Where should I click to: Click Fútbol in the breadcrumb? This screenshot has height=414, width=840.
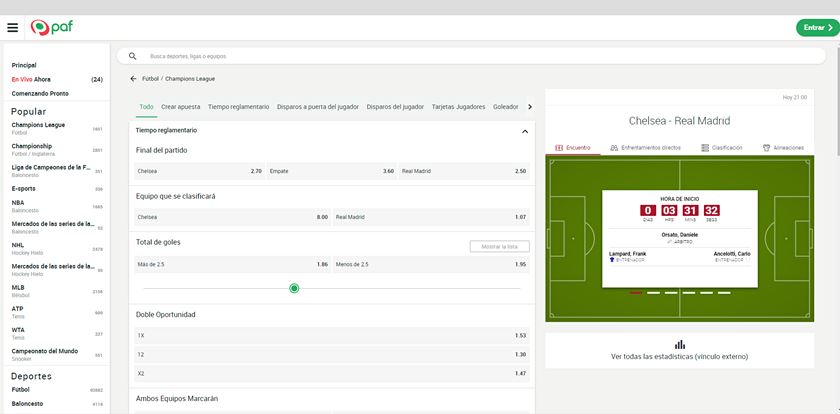[x=151, y=79]
